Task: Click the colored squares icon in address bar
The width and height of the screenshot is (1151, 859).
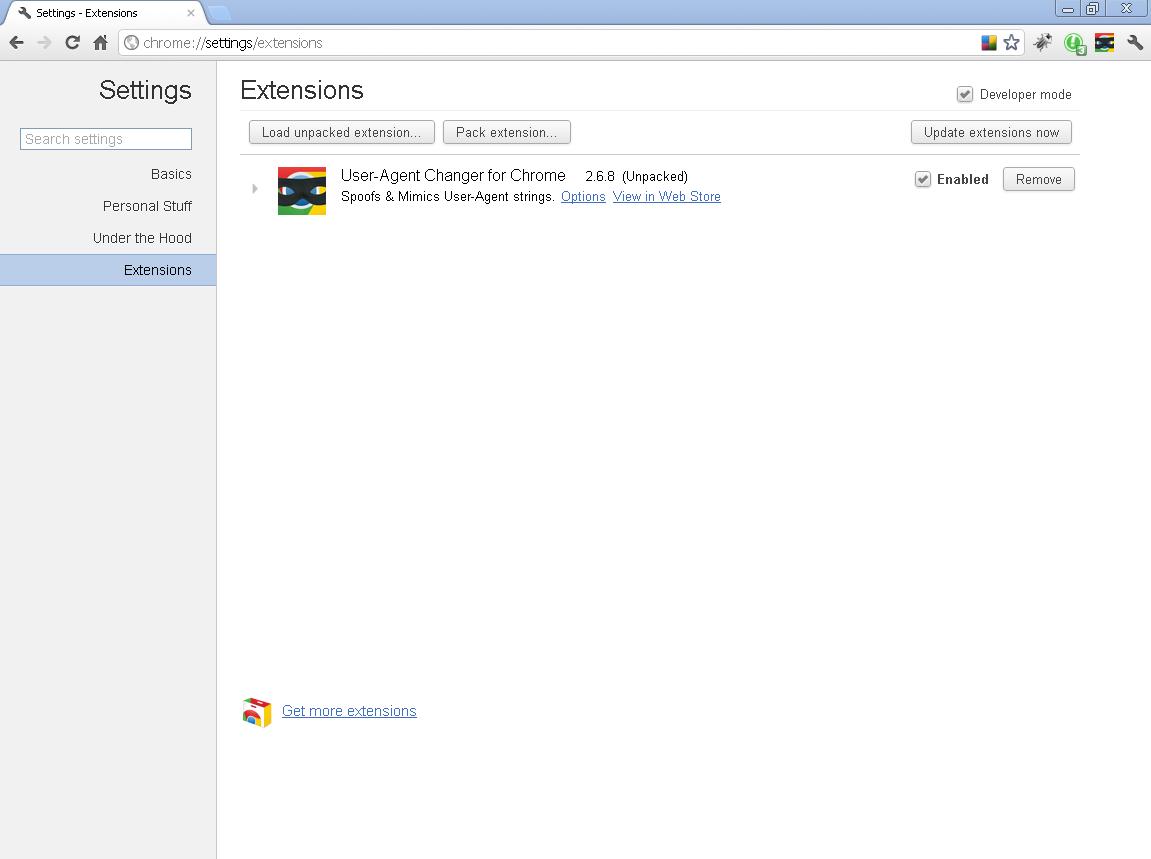Action: tap(989, 43)
